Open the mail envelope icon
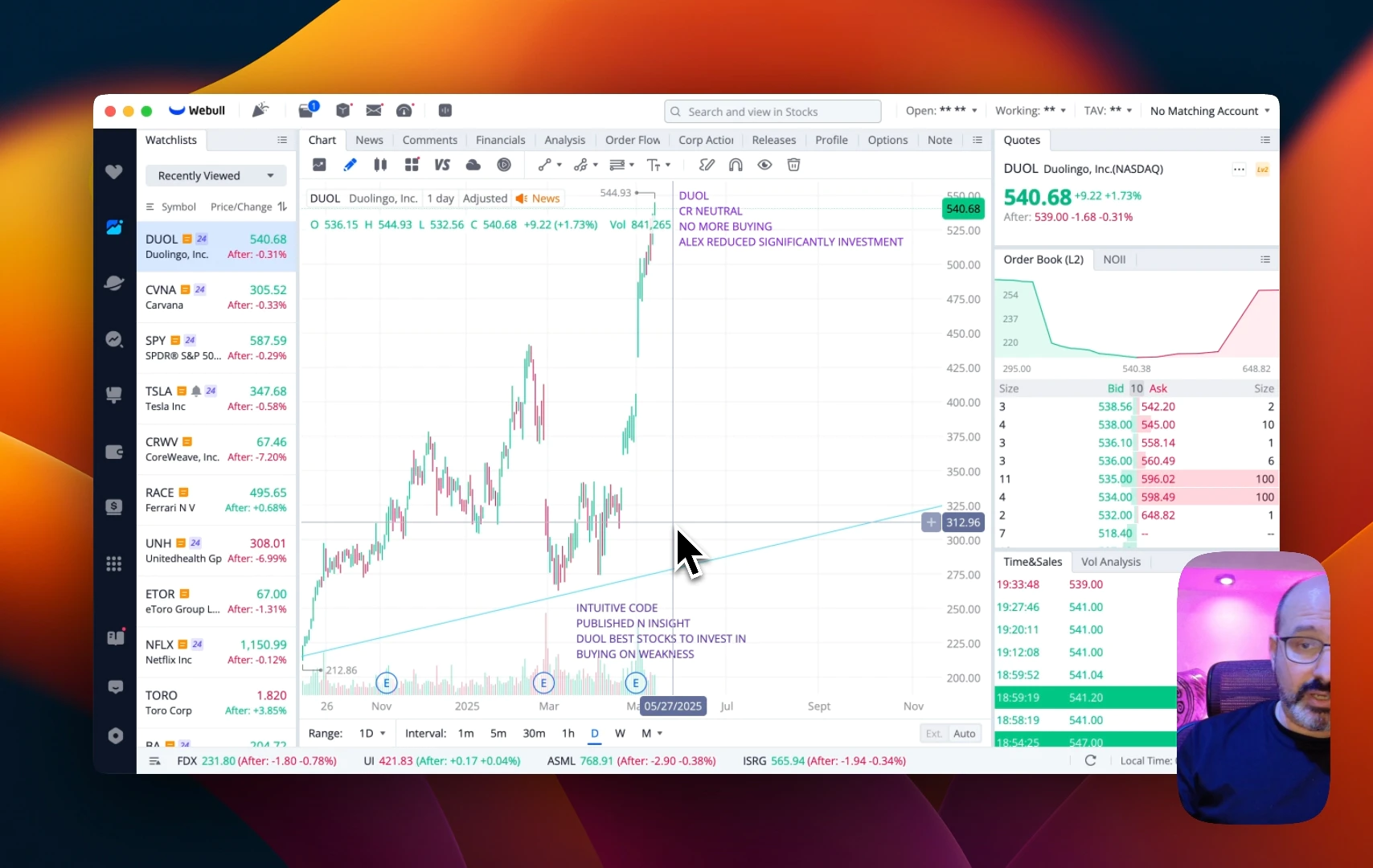 (x=374, y=110)
